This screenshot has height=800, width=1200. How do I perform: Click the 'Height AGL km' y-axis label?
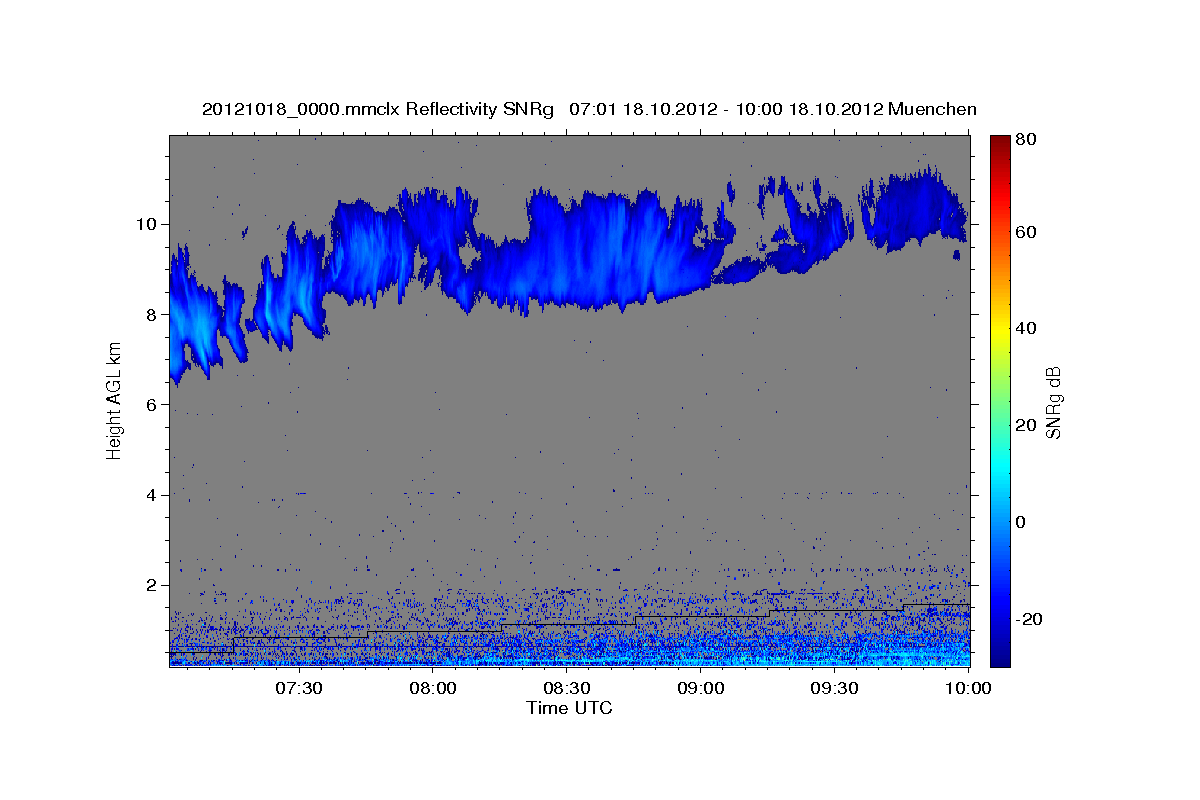(x=115, y=400)
